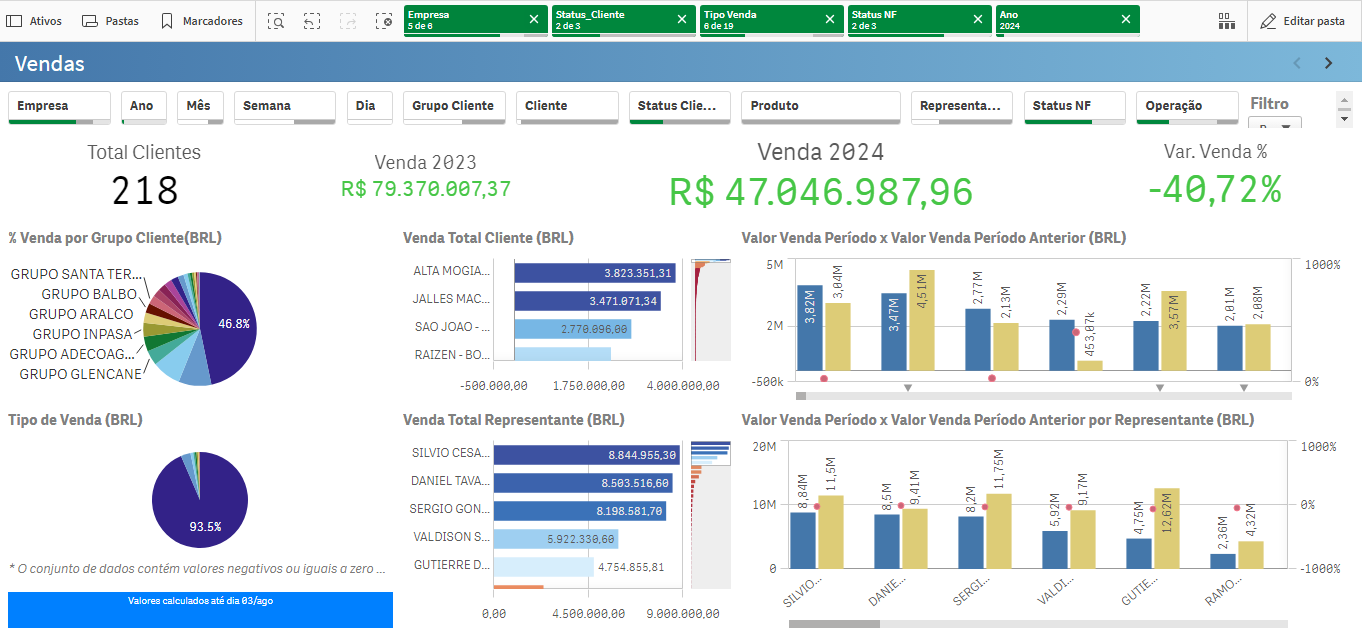Step back in selection history
This screenshot has height=636, width=1362.
(x=312, y=21)
